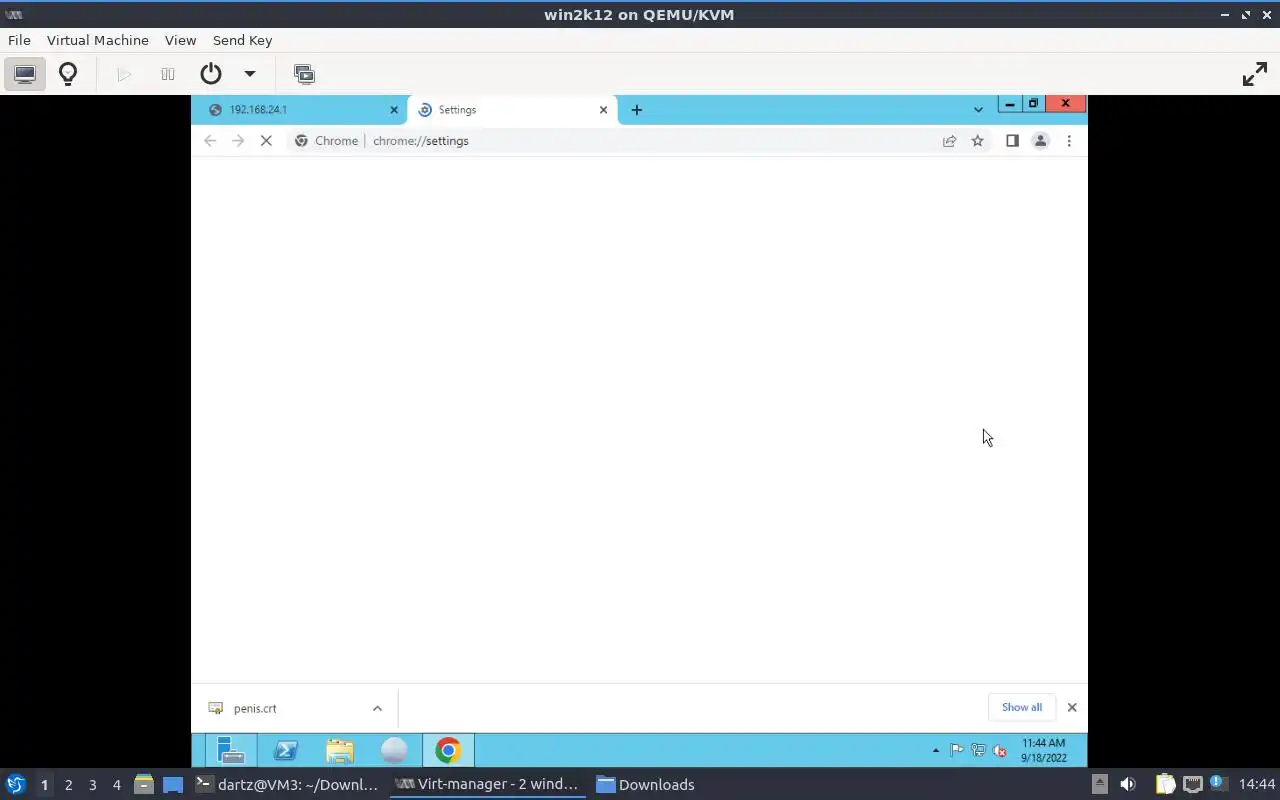This screenshot has width=1280, height=800.
Task: Click Chrome icon in Windows taskbar
Action: pyautogui.click(x=448, y=750)
